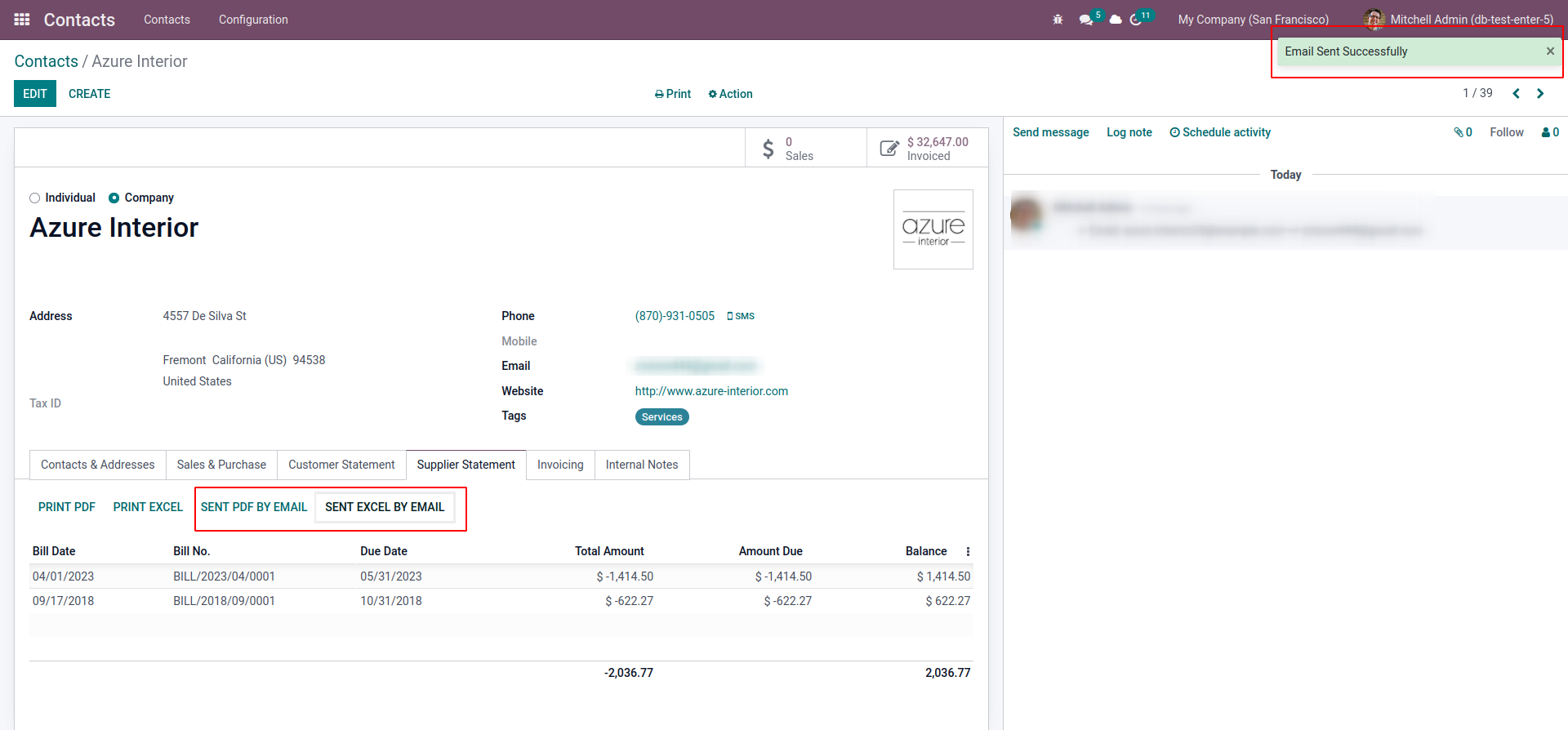
Task: Click the Azure Interior logo image
Action: (x=933, y=229)
